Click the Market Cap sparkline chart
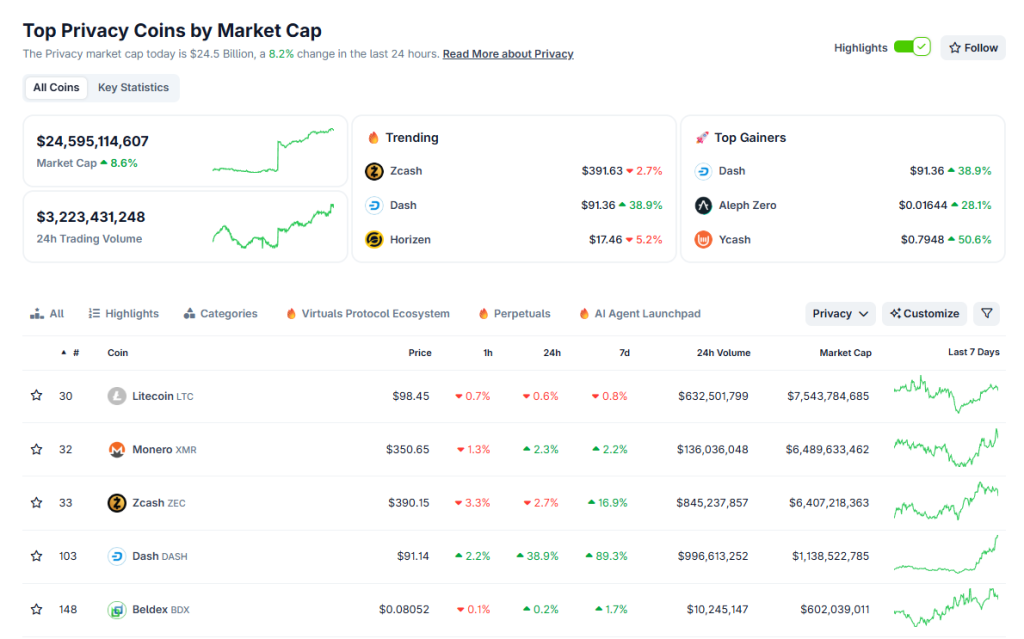 pyautogui.click(x=273, y=151)
